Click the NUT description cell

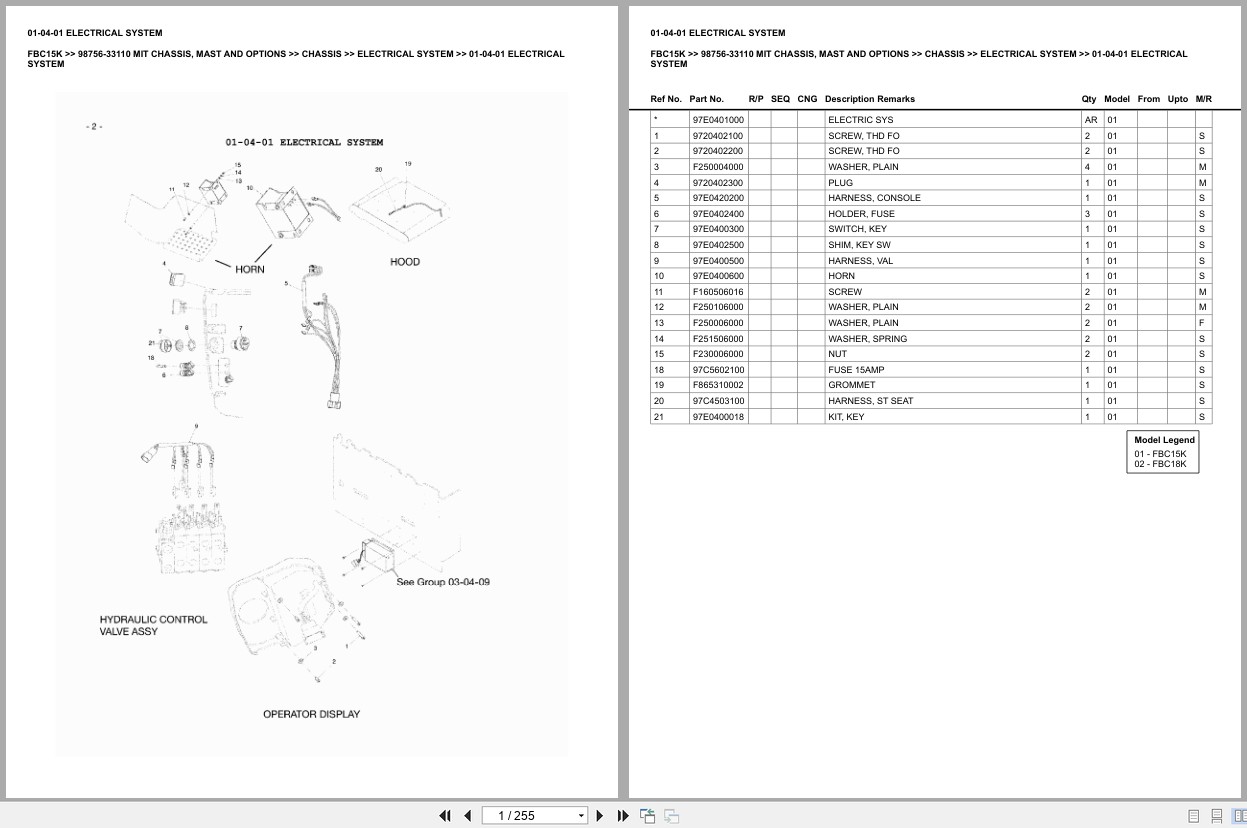(x=837, y=354)
